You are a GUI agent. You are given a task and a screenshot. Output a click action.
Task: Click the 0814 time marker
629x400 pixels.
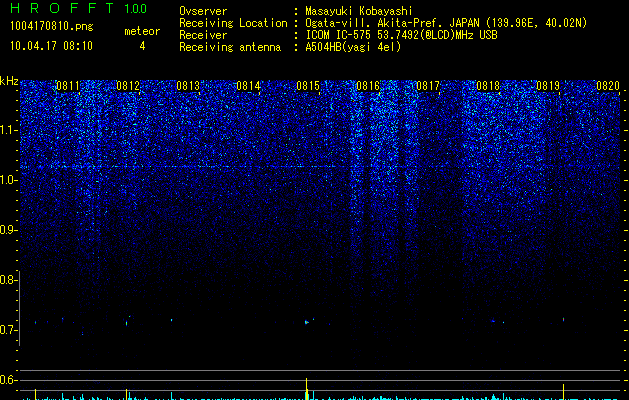tap(248, 86)
